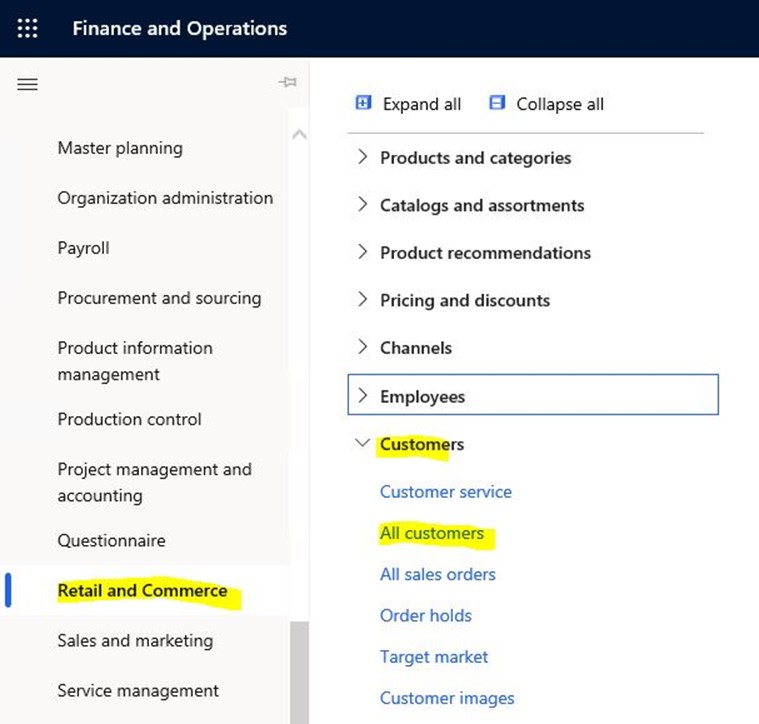The image size is (759, 724).
Task: Toggle the hamburger navigation menu icon
Action: tap(28, 84)
